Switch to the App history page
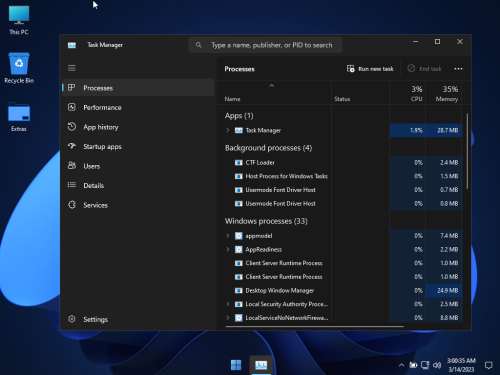 point(138,127)
